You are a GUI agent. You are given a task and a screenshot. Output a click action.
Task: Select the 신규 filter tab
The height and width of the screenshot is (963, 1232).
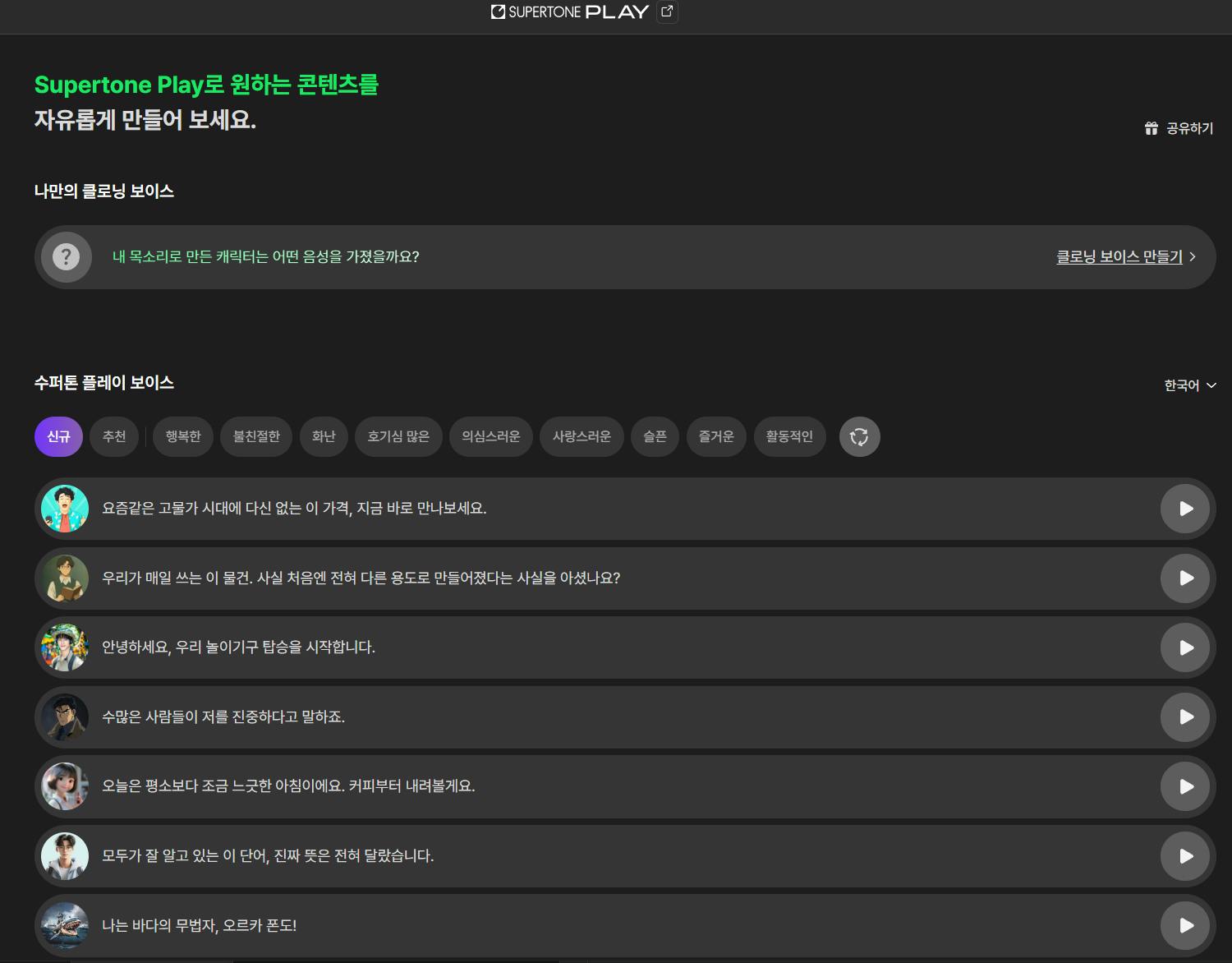click(58, 436)
